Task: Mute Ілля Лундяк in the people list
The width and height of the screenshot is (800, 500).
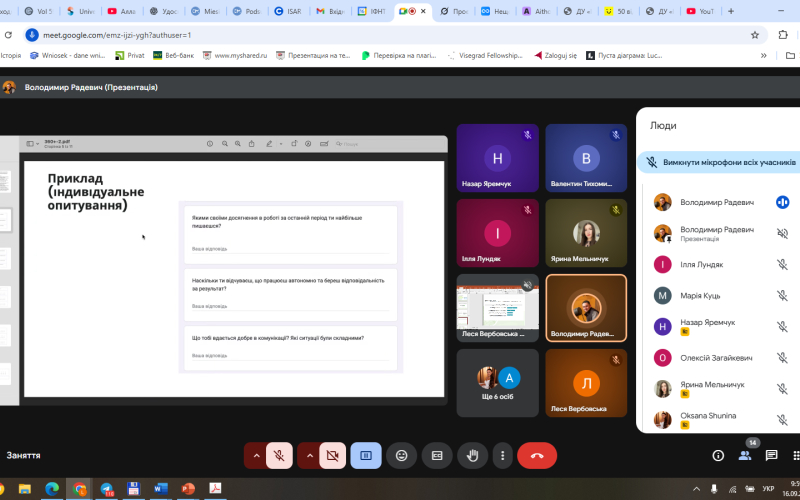Action: point(782,264)
